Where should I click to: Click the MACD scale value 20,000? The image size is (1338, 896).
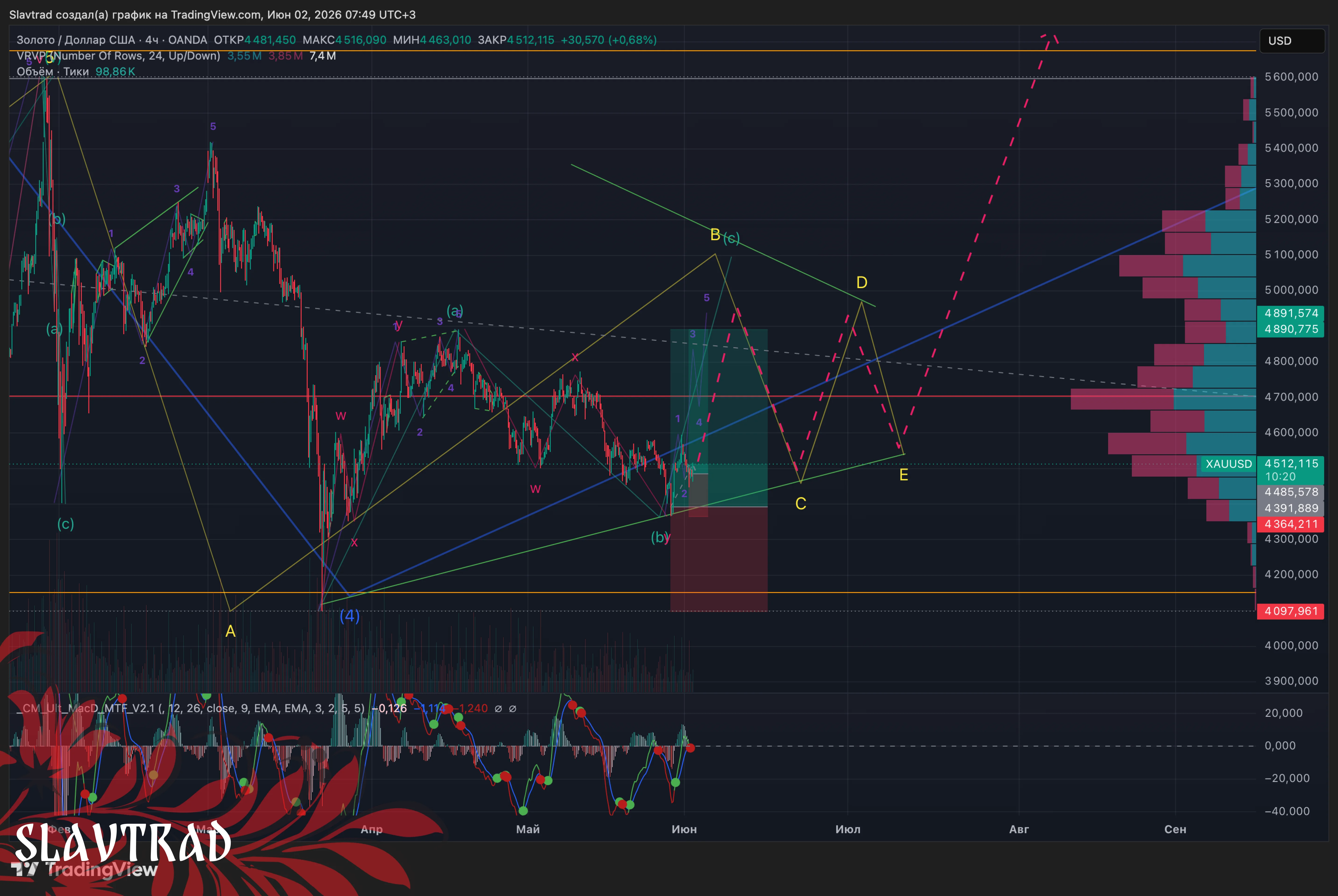(1284, 713)
